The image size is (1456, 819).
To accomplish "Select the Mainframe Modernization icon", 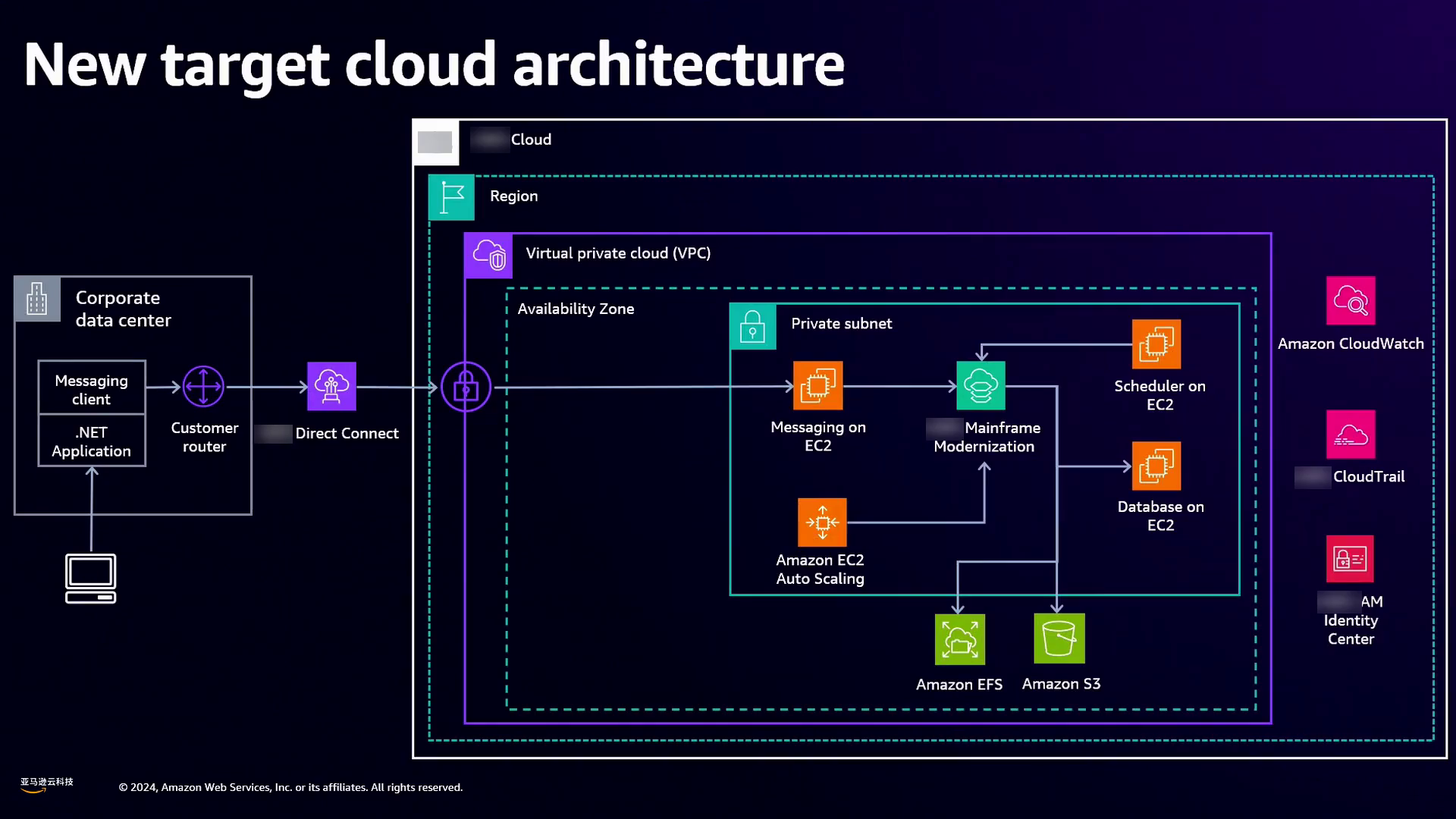I will click(981, 386).
